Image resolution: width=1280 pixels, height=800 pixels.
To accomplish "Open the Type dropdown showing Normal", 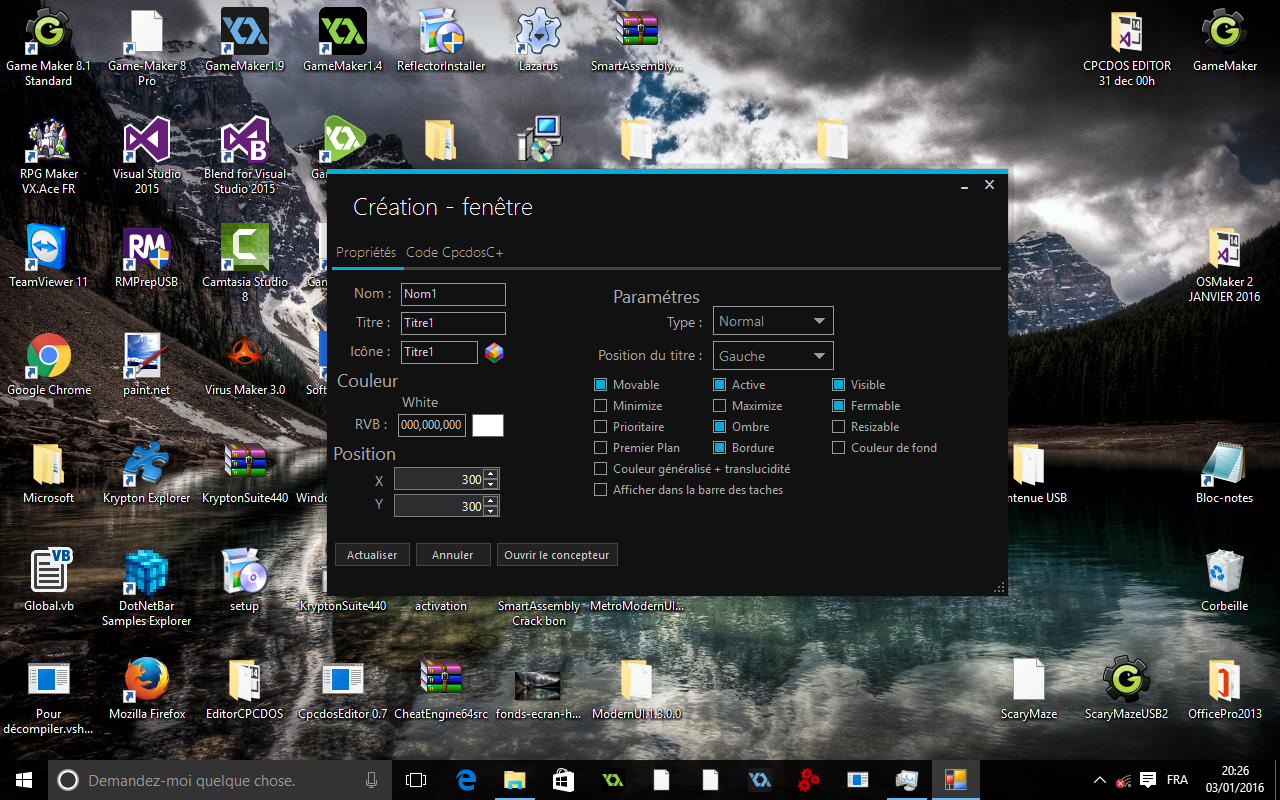I will click(x=773, y=321).
